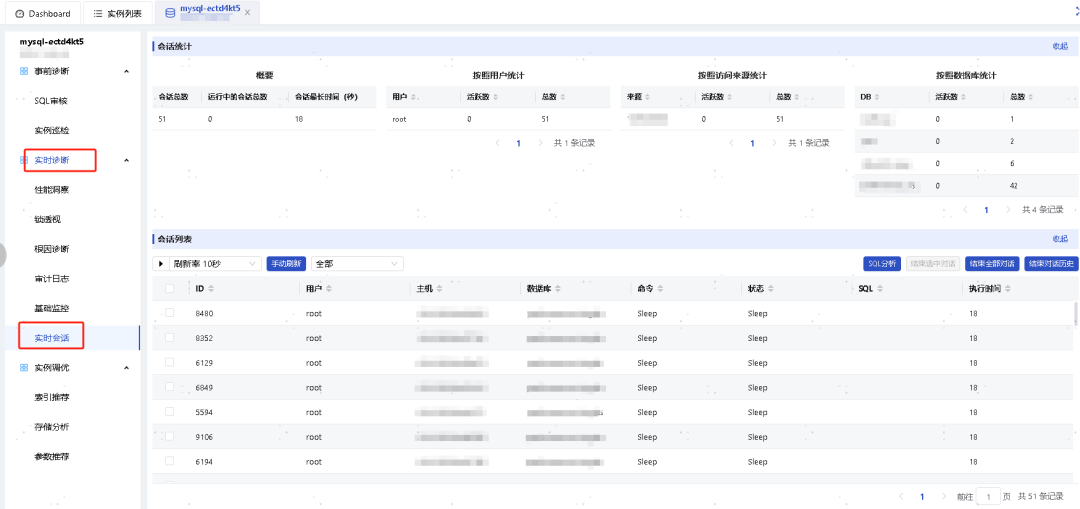Open 基础监控 in the sidebar
Screen dimensions: 1080x509
pos(51,309)
